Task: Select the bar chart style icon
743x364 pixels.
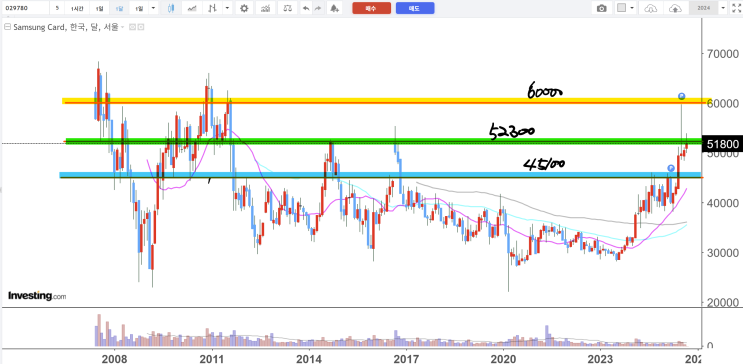Action: click(x=213, y=8)
